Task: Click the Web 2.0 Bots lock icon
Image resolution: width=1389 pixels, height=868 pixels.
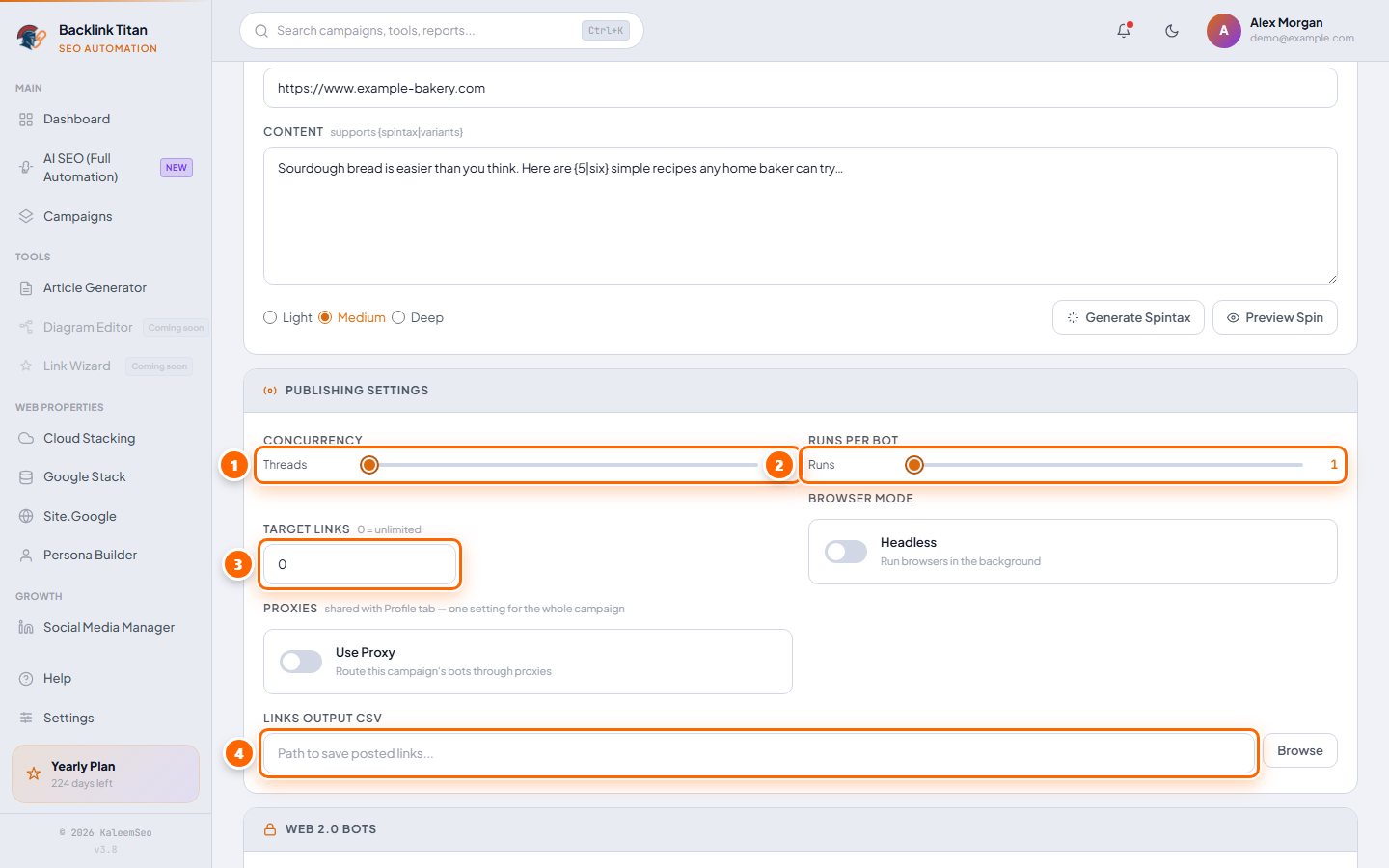Action: pyautogui.click(x=270, y=829)
